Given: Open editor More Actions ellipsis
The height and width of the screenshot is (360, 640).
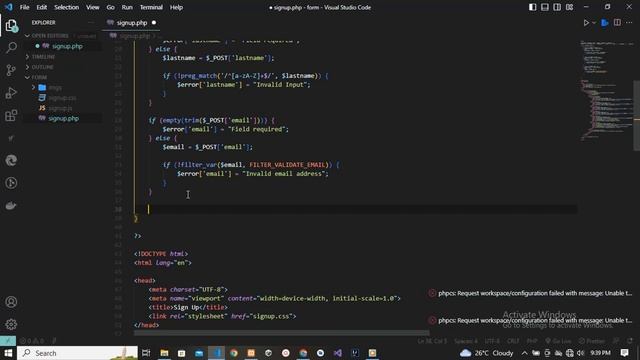Looking at the screenshot, I should point(629,23).
